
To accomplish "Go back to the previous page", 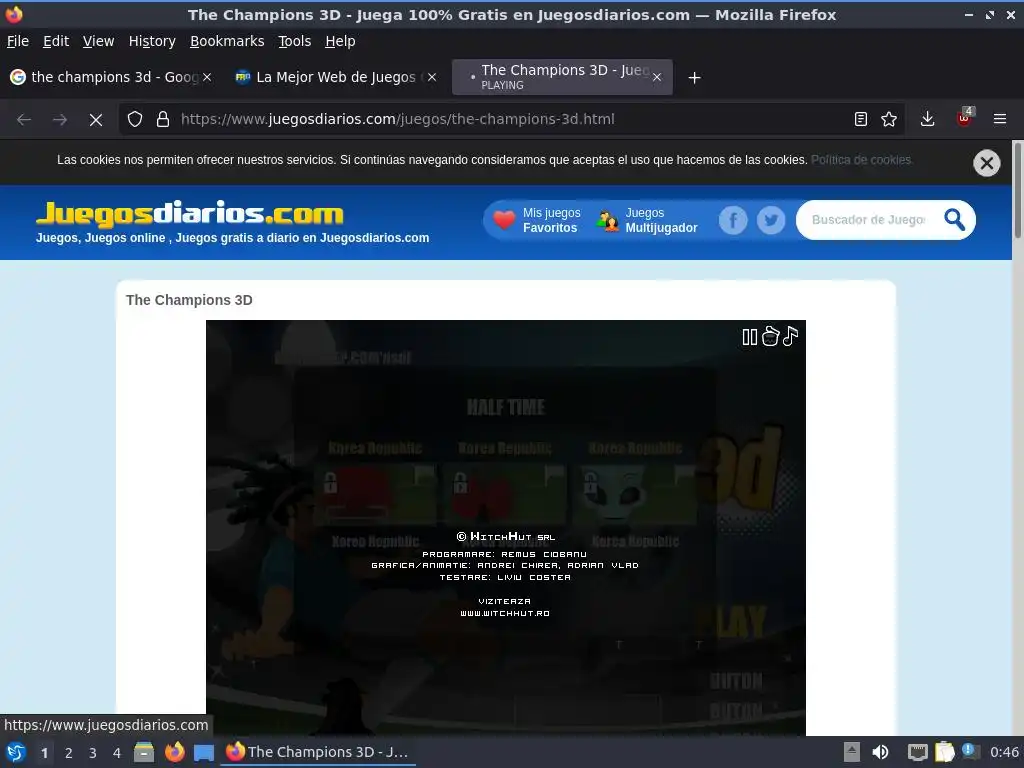I will point(24,120).
